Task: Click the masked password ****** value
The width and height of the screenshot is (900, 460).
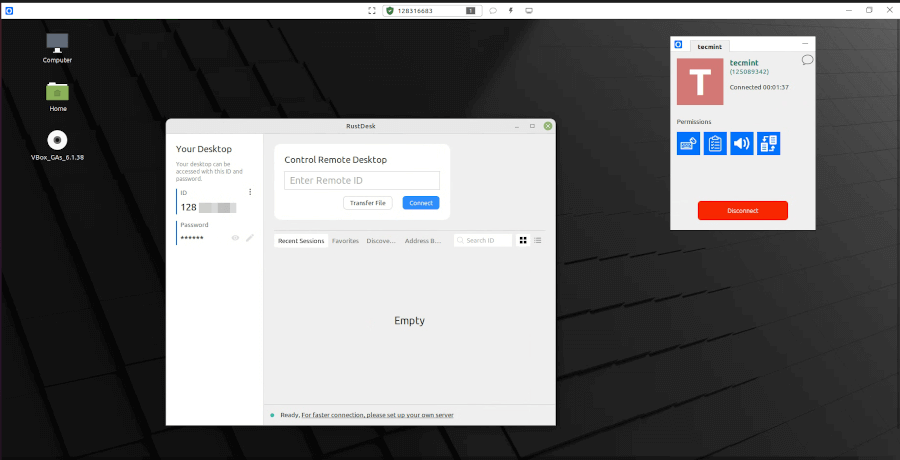Action: click(192, 238)
